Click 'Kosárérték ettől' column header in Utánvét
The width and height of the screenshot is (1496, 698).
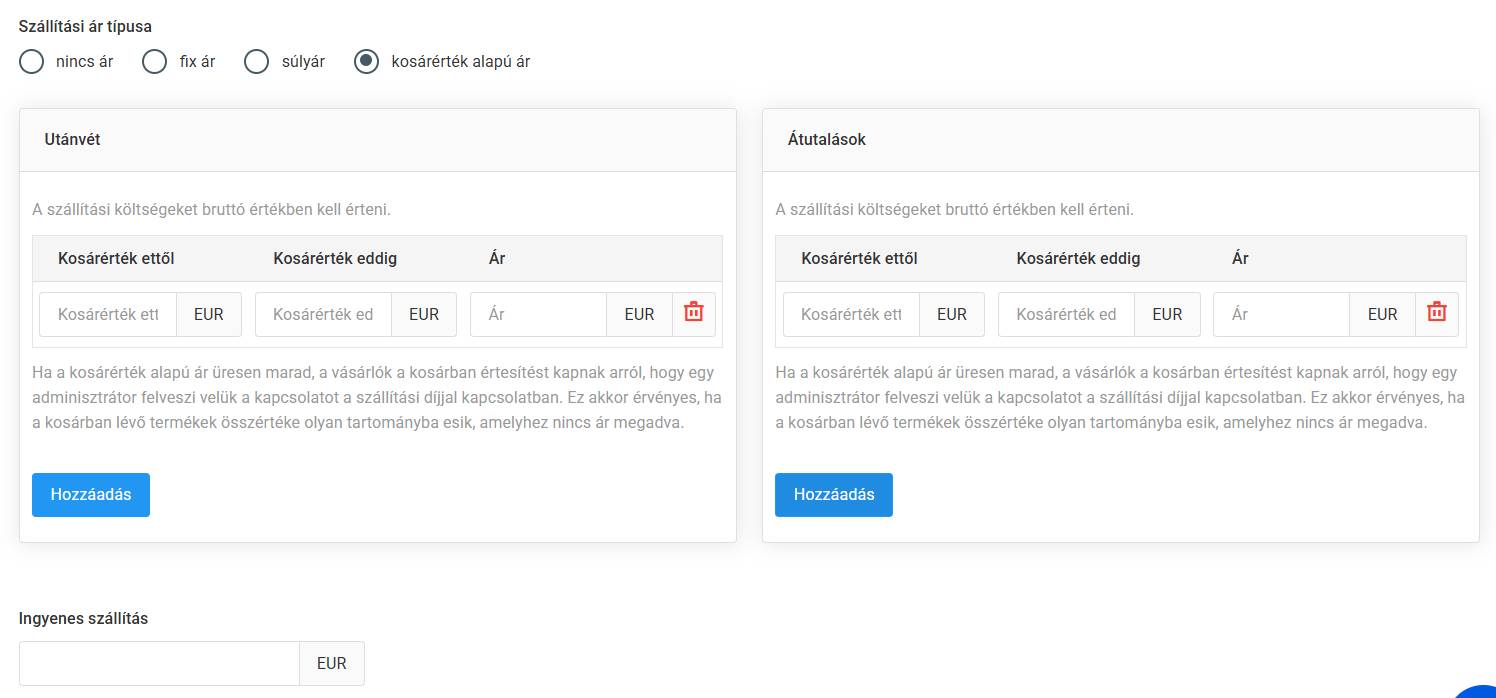click(x=116, y=259)
